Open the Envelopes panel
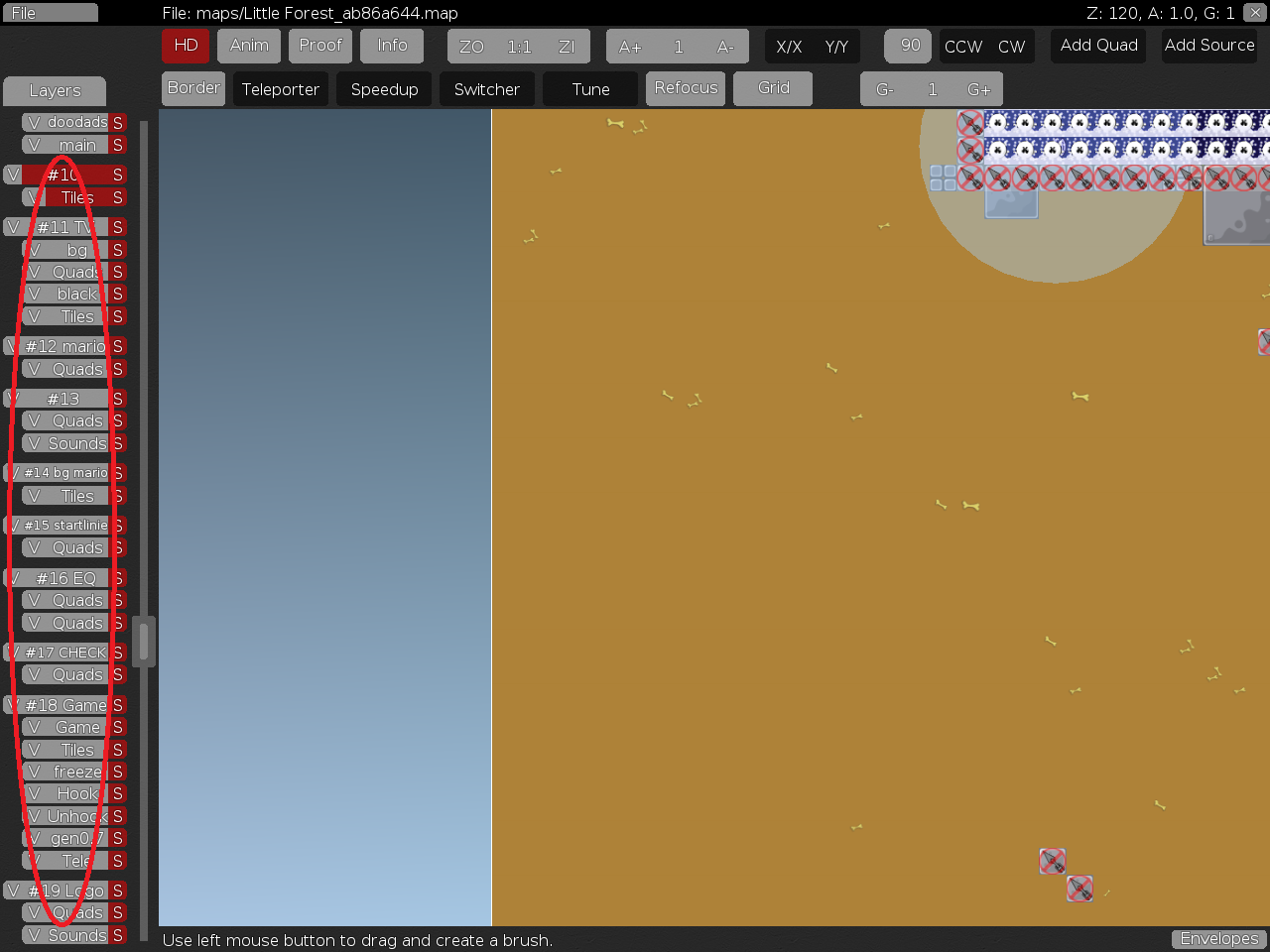This screenshot has height=952, width=1270. click(x=1218, y=938)
